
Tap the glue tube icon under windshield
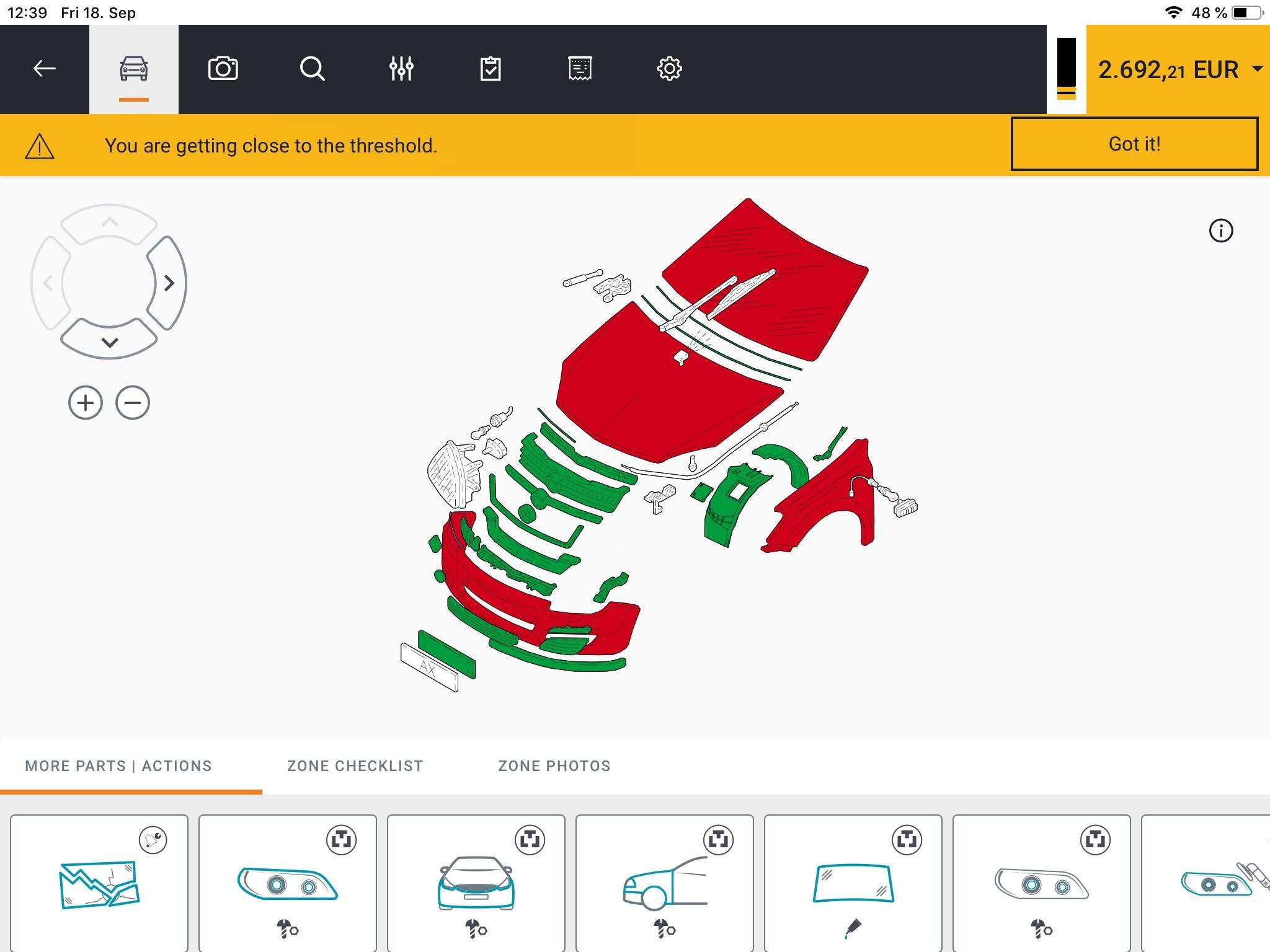(x=853, y=928)
